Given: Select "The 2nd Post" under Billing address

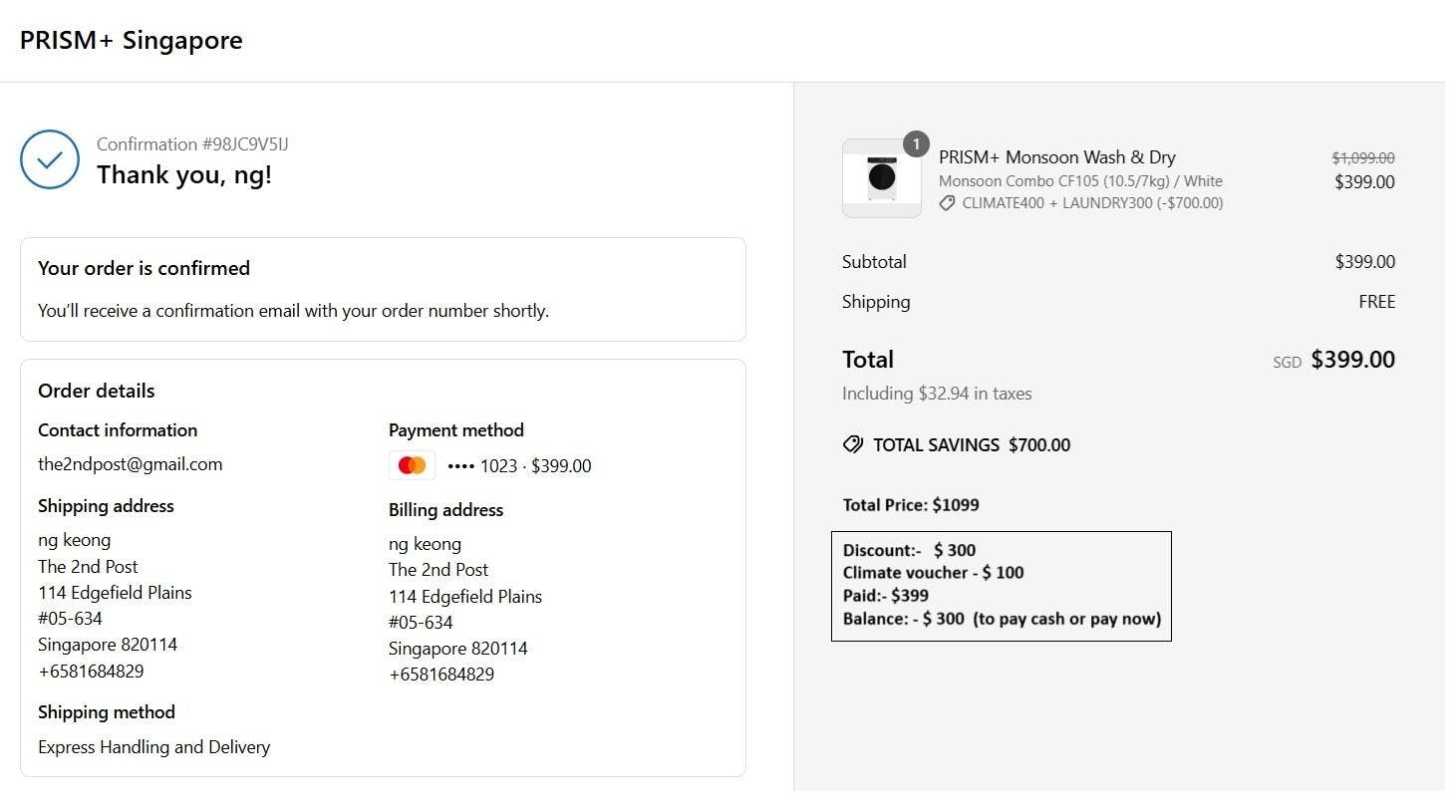Looking at the screenshot, I should point(438,570).
